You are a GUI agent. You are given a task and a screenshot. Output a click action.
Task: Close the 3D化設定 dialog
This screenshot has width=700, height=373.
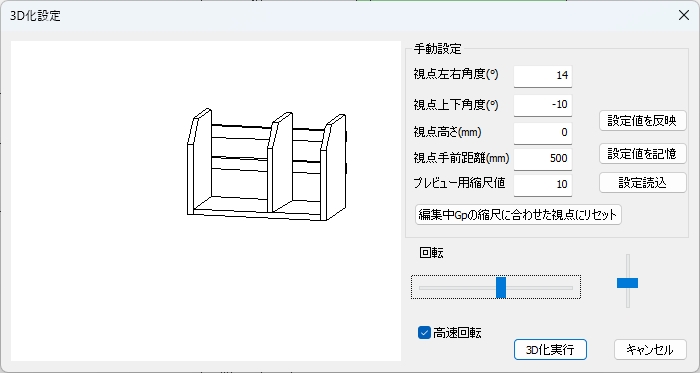click(x=683, y=15)
